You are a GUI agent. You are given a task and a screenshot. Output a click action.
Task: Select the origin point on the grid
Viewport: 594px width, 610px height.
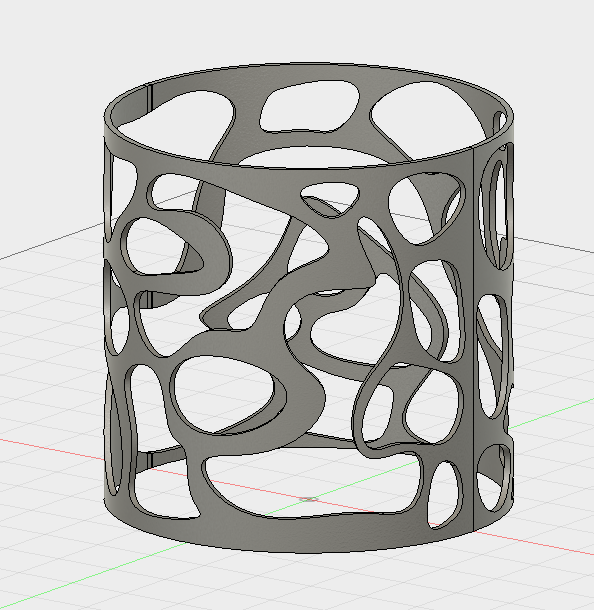click(310, 499)
